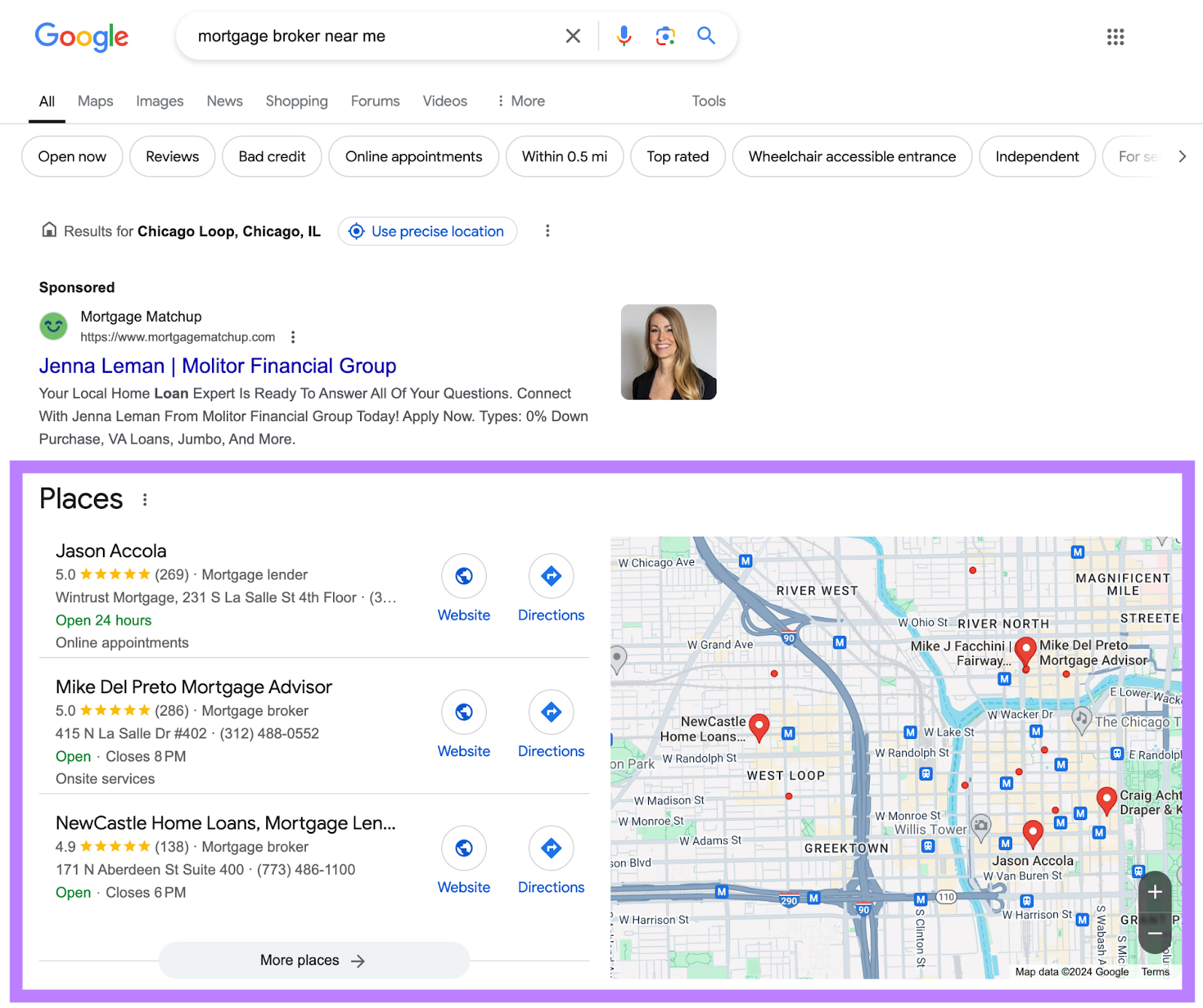Enable the Open now filter
Image resolution: width=1203 pixels, height=1008 pixels.
point(71,156)
